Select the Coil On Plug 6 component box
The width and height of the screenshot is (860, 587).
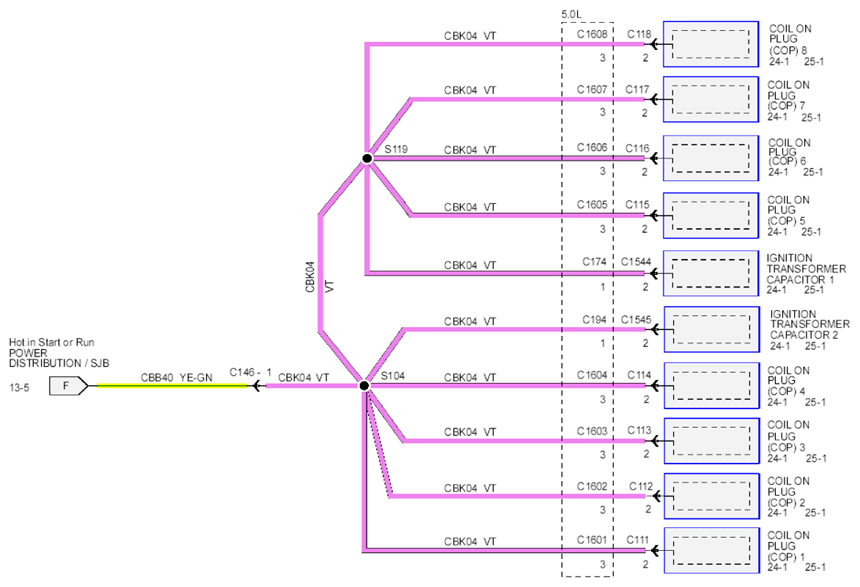pyautogui.click(x=711, y=158)
